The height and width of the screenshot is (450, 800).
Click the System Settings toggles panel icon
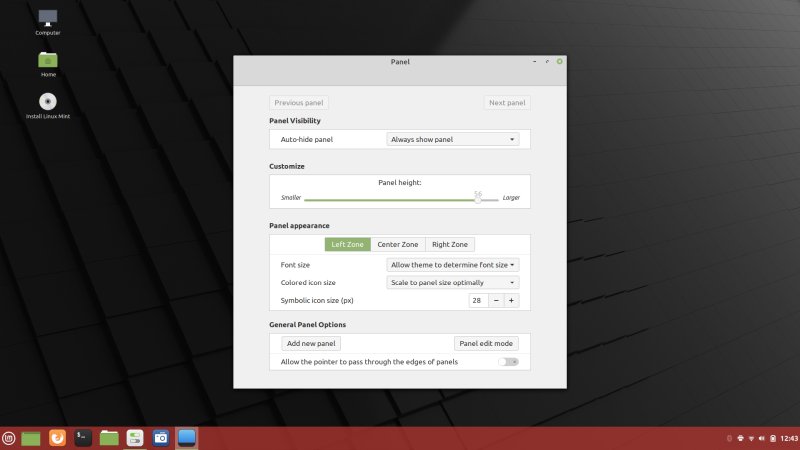135,438
